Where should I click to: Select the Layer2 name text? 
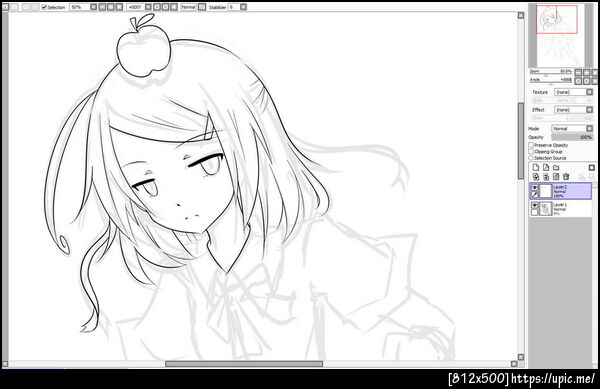560,187
